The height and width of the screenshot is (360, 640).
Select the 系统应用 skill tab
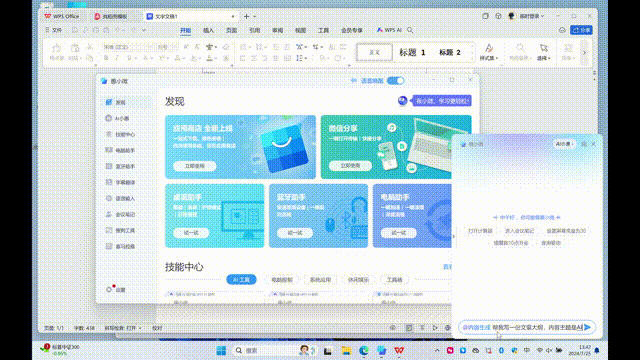coord(320,280)
